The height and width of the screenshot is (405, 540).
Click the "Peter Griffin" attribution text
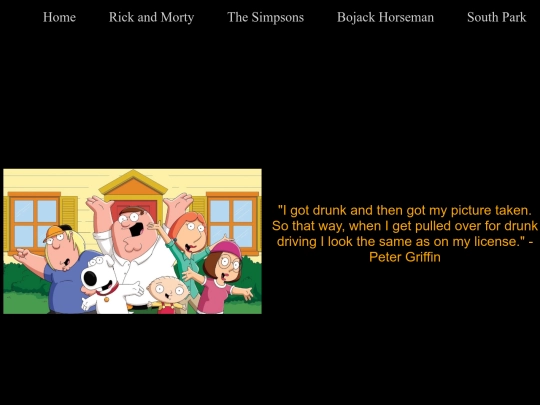point(405,257)
